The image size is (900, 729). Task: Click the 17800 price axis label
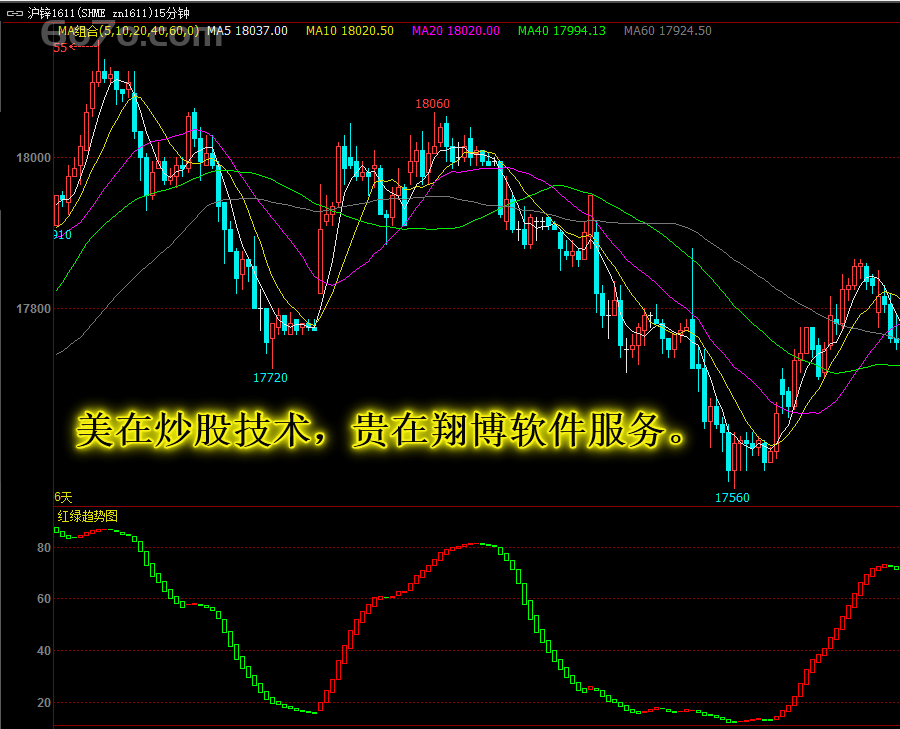33,309
